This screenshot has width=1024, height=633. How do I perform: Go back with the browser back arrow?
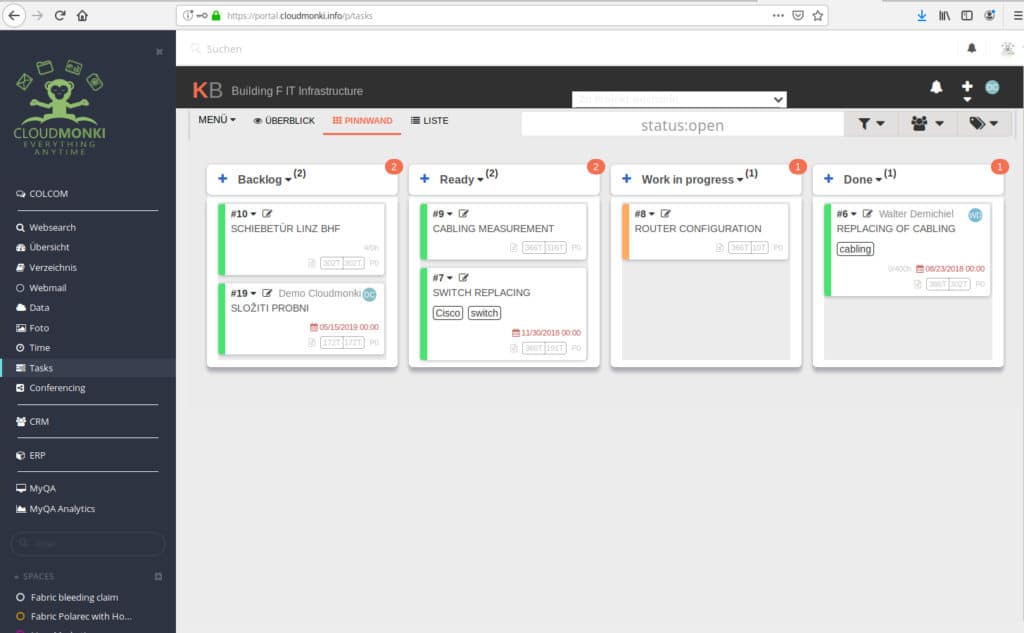click(x=14, y=15)
